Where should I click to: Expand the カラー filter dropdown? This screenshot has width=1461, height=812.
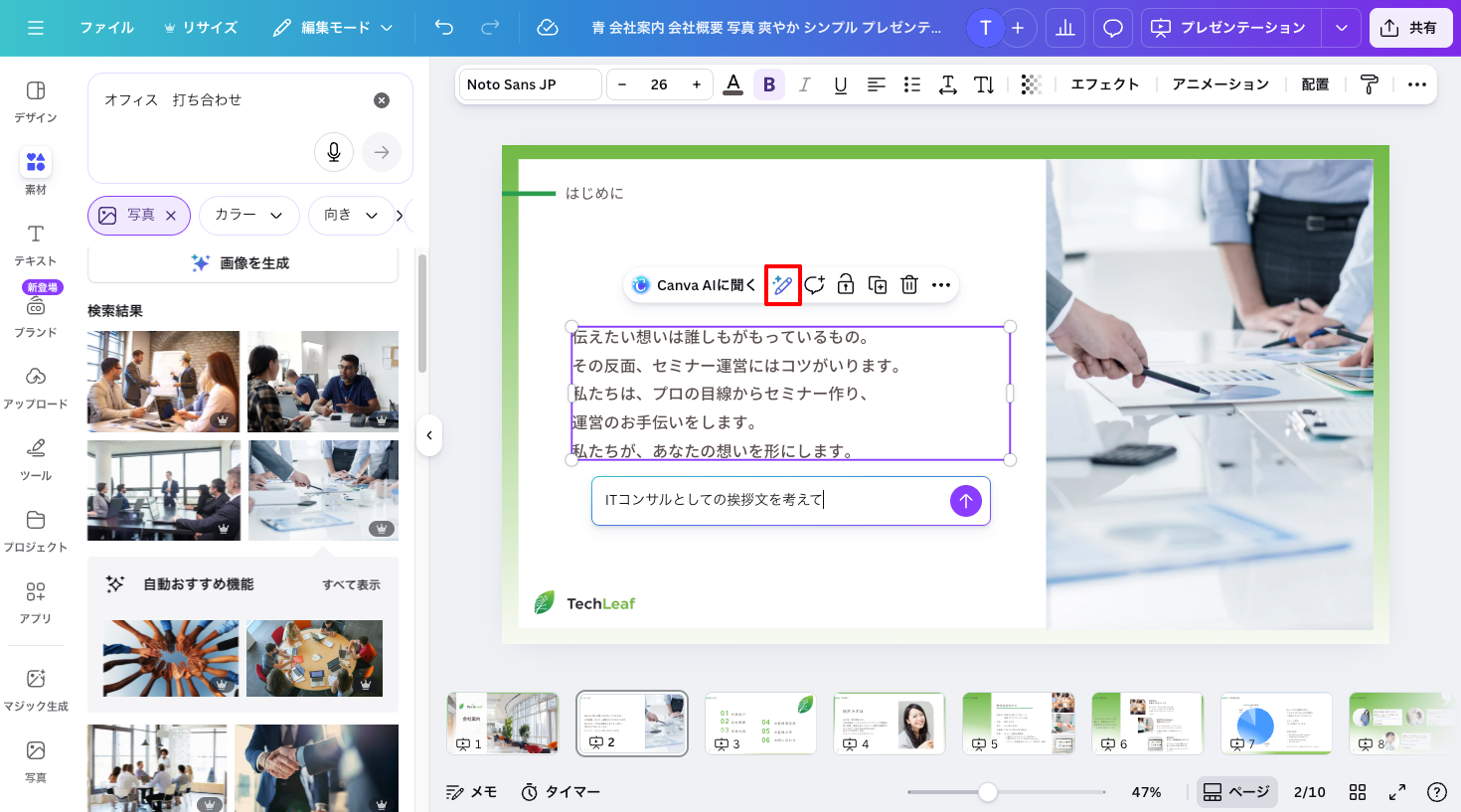click(248, 215)
